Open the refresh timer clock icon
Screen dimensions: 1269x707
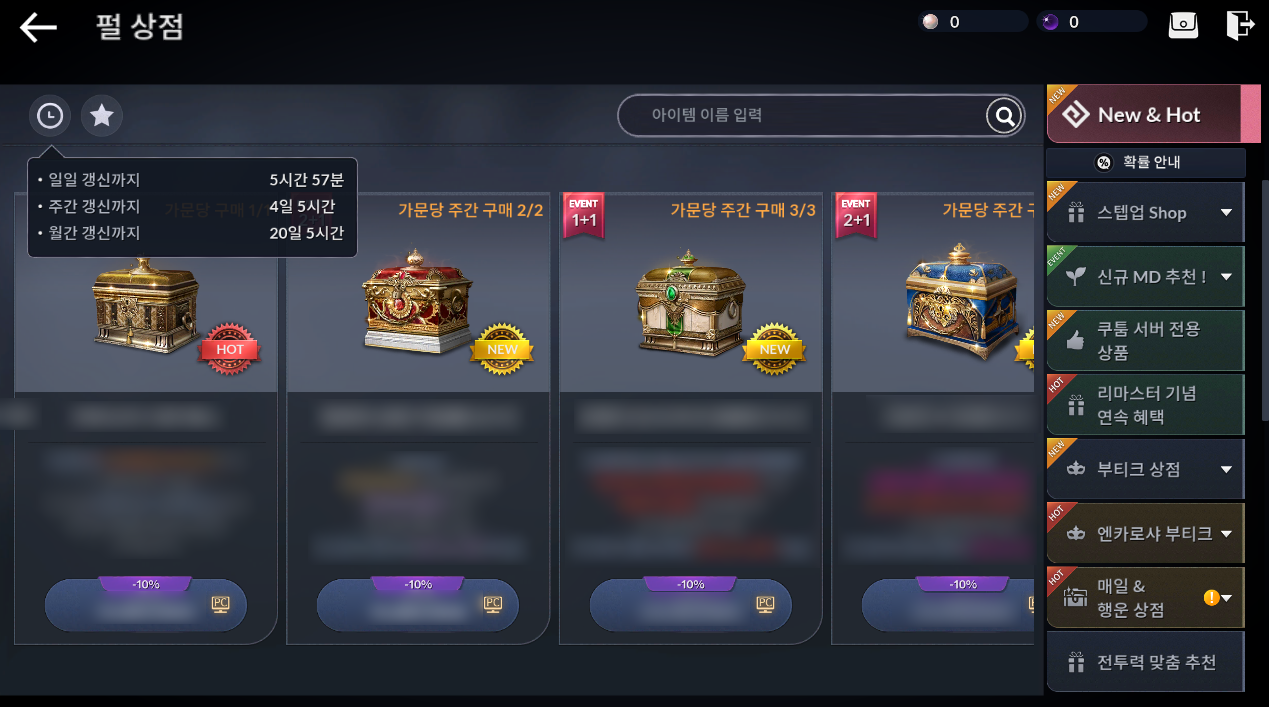point(50,117)
